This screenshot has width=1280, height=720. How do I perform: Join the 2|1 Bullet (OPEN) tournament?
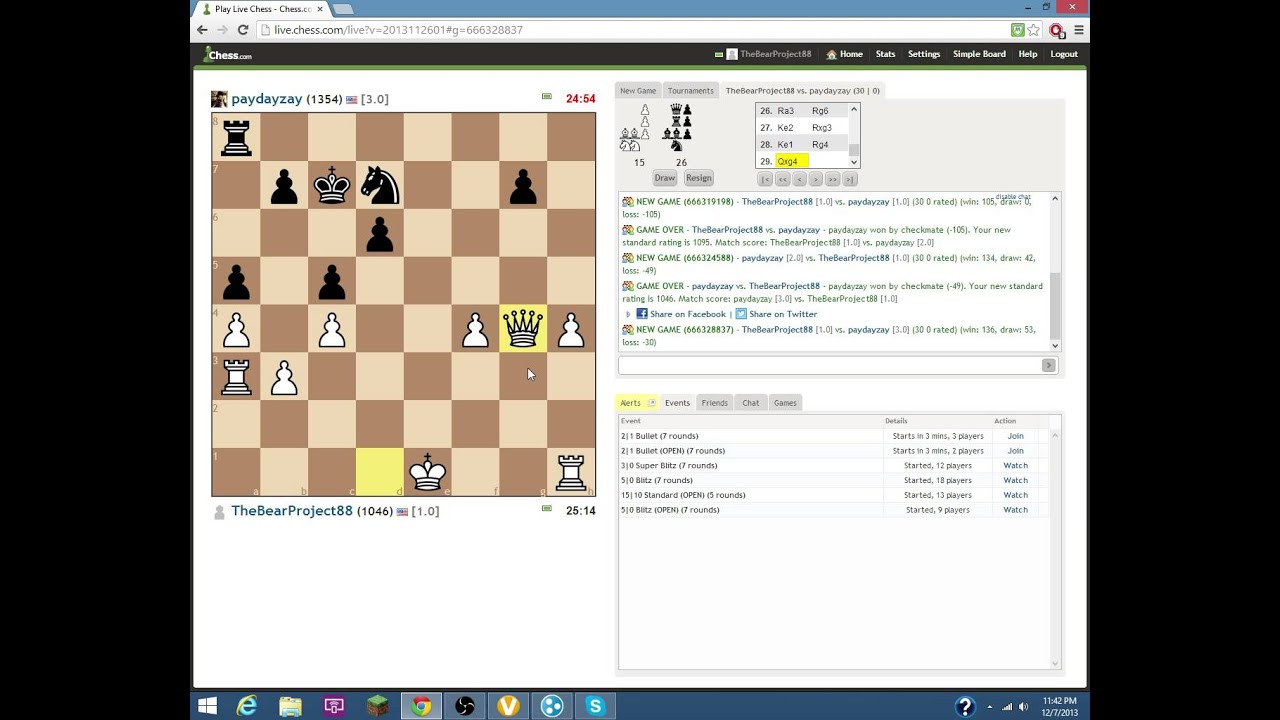pos(1015,451)
